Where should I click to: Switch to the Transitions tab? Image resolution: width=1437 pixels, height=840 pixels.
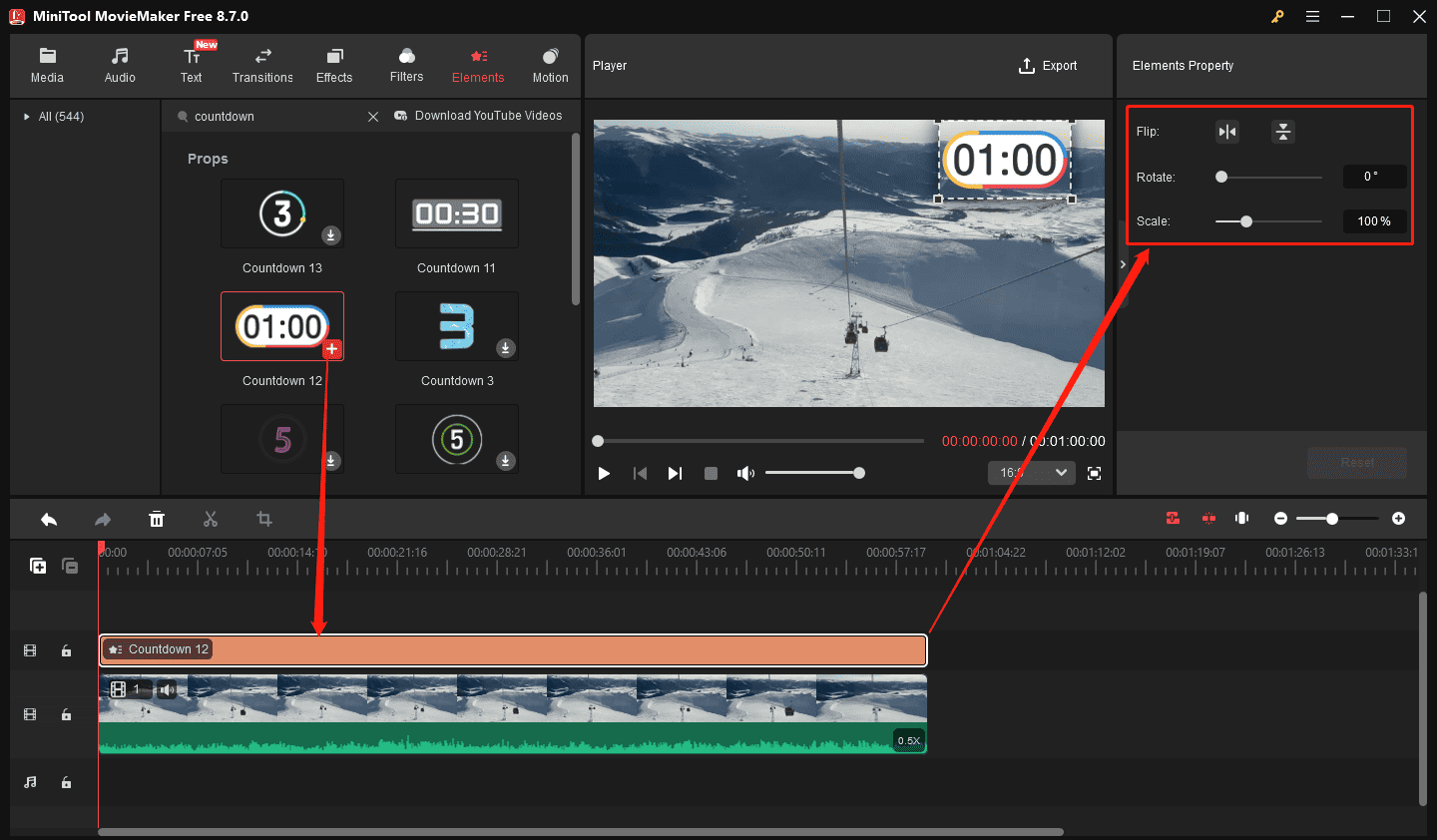coord(262,66)
